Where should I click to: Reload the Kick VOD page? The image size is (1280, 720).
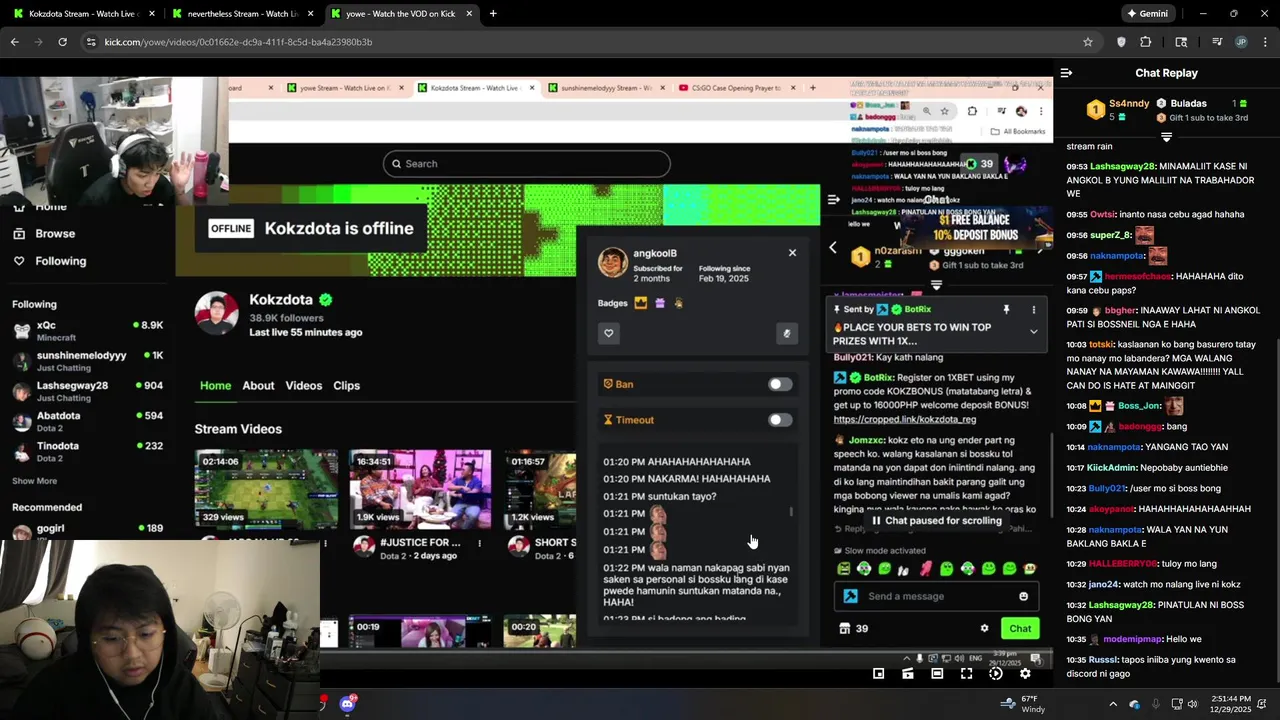pyautogui.click(x=62, y=42)
